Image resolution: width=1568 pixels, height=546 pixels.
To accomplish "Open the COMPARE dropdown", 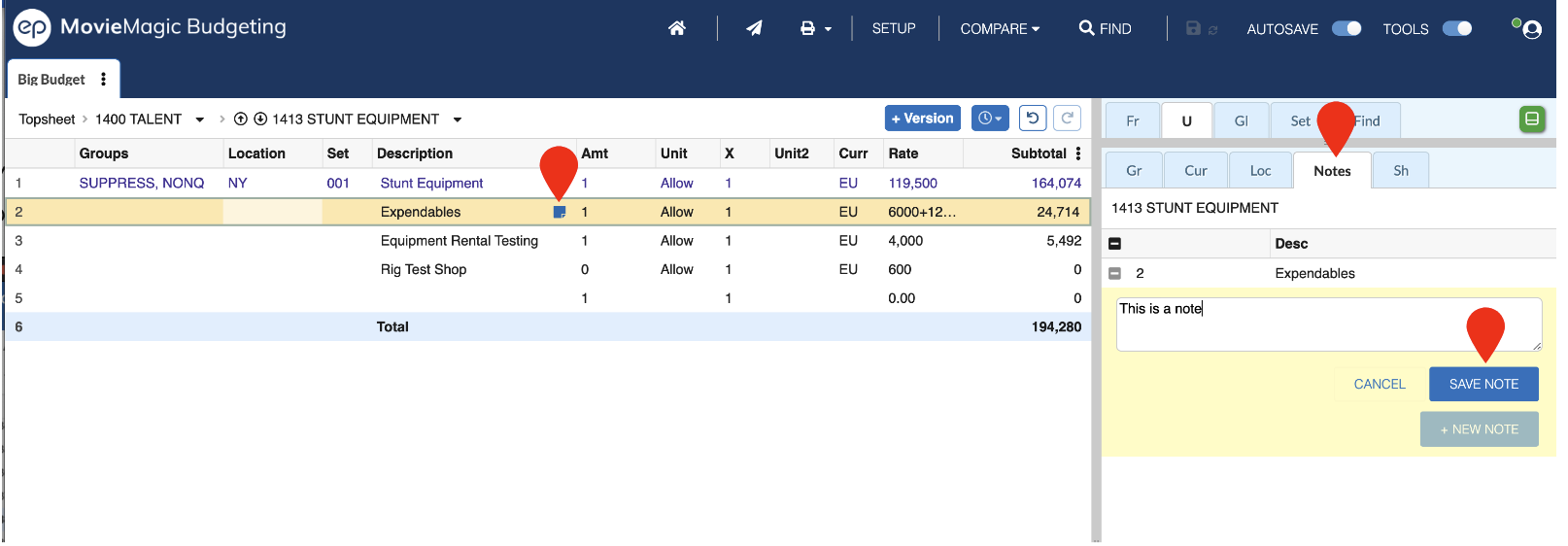I will [x=1000, y=29].
